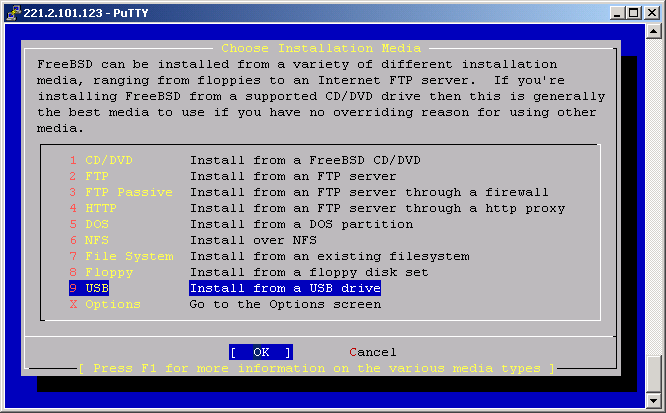Click scrollbar down arrow in PuTTY window

click(x=653, y=400)
